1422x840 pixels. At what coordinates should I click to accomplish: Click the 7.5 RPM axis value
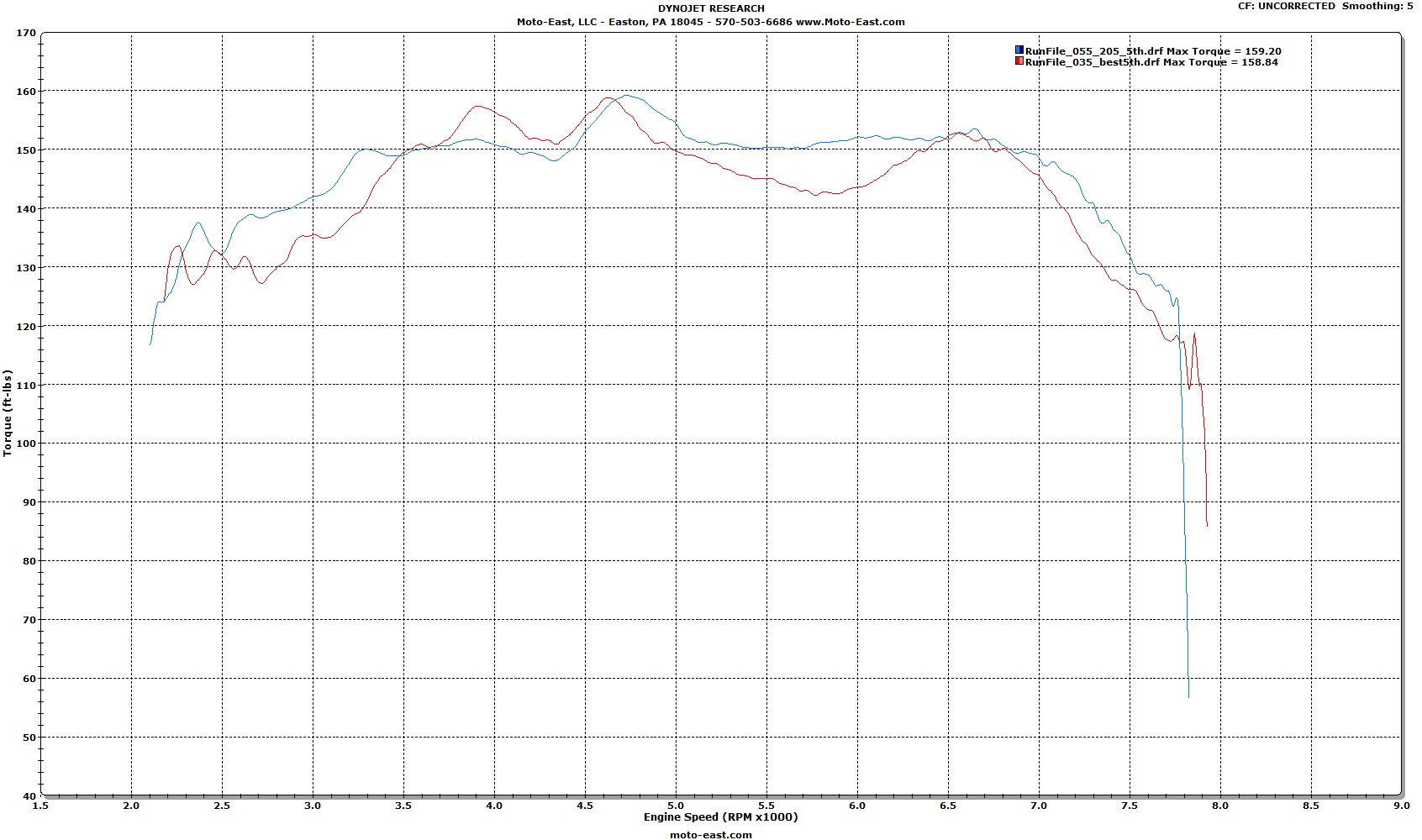click(1130, 806)
